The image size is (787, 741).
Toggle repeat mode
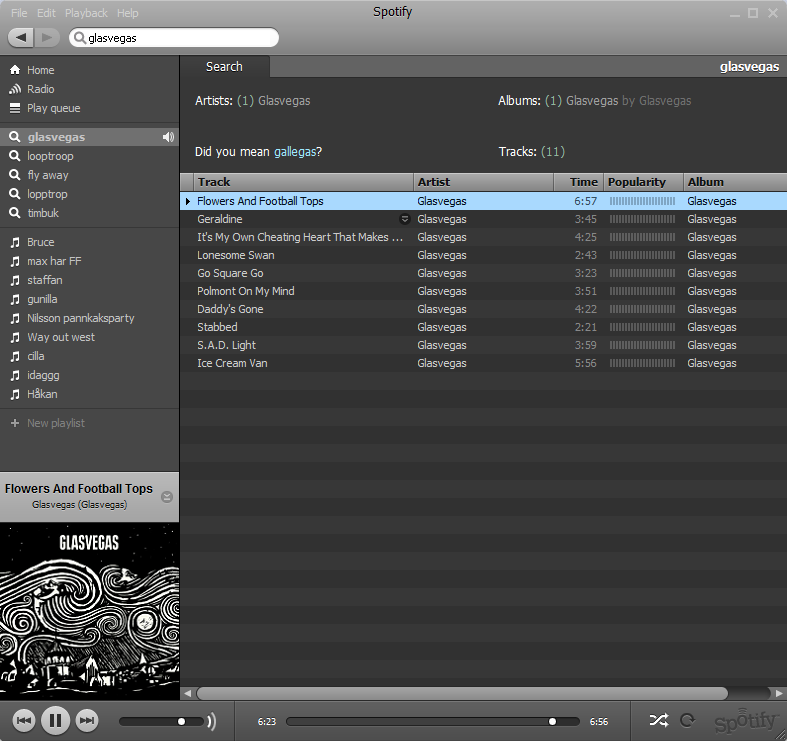coord(687,720)
